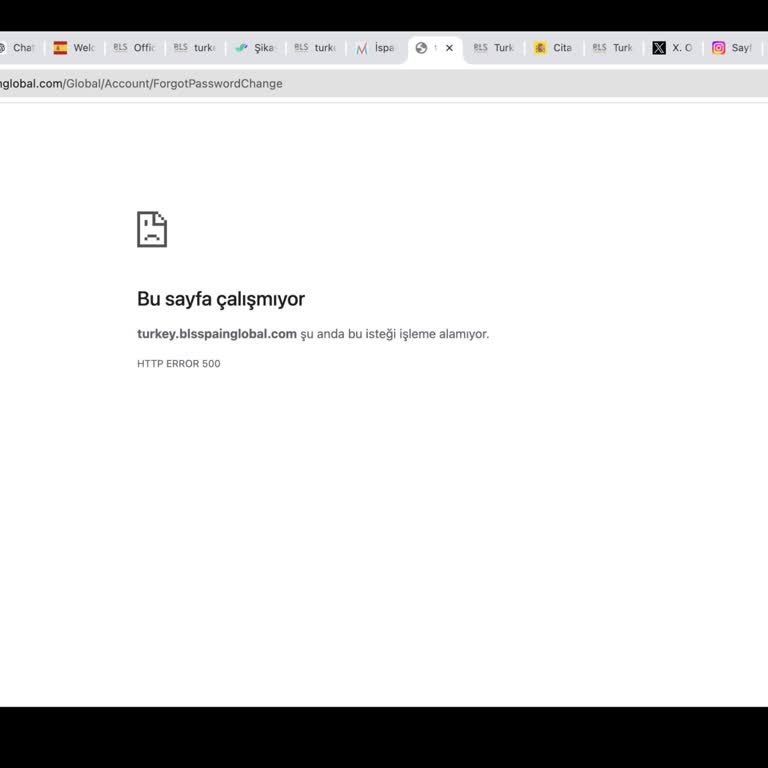Close the active error tab
This screenshot has width=768, height=768.
[x=449, y=48]
